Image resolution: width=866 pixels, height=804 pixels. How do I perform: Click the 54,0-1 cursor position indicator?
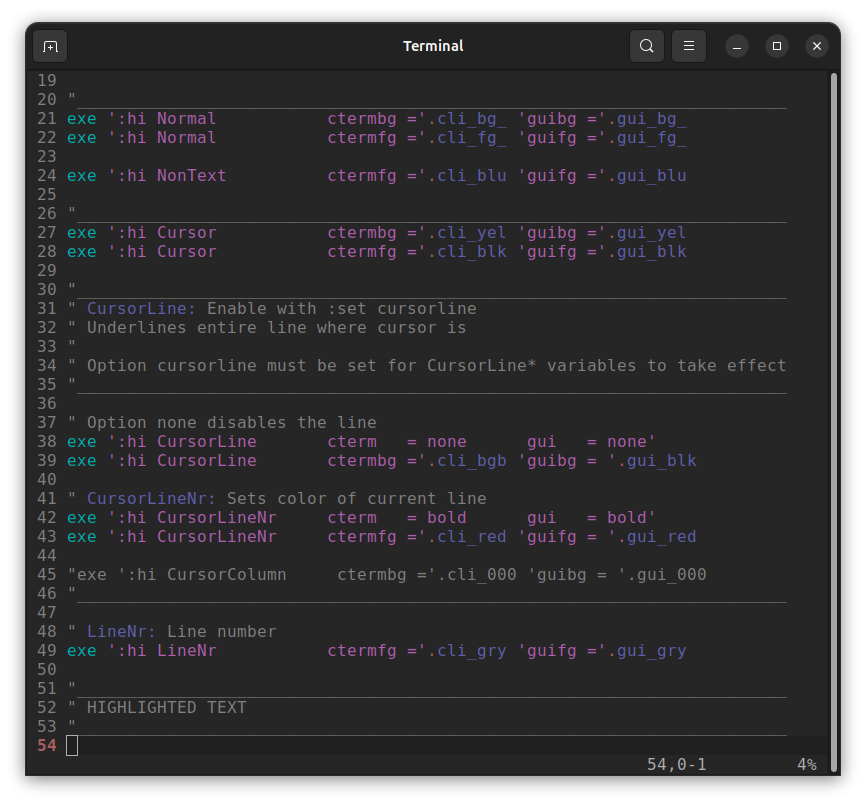(676, 765)
